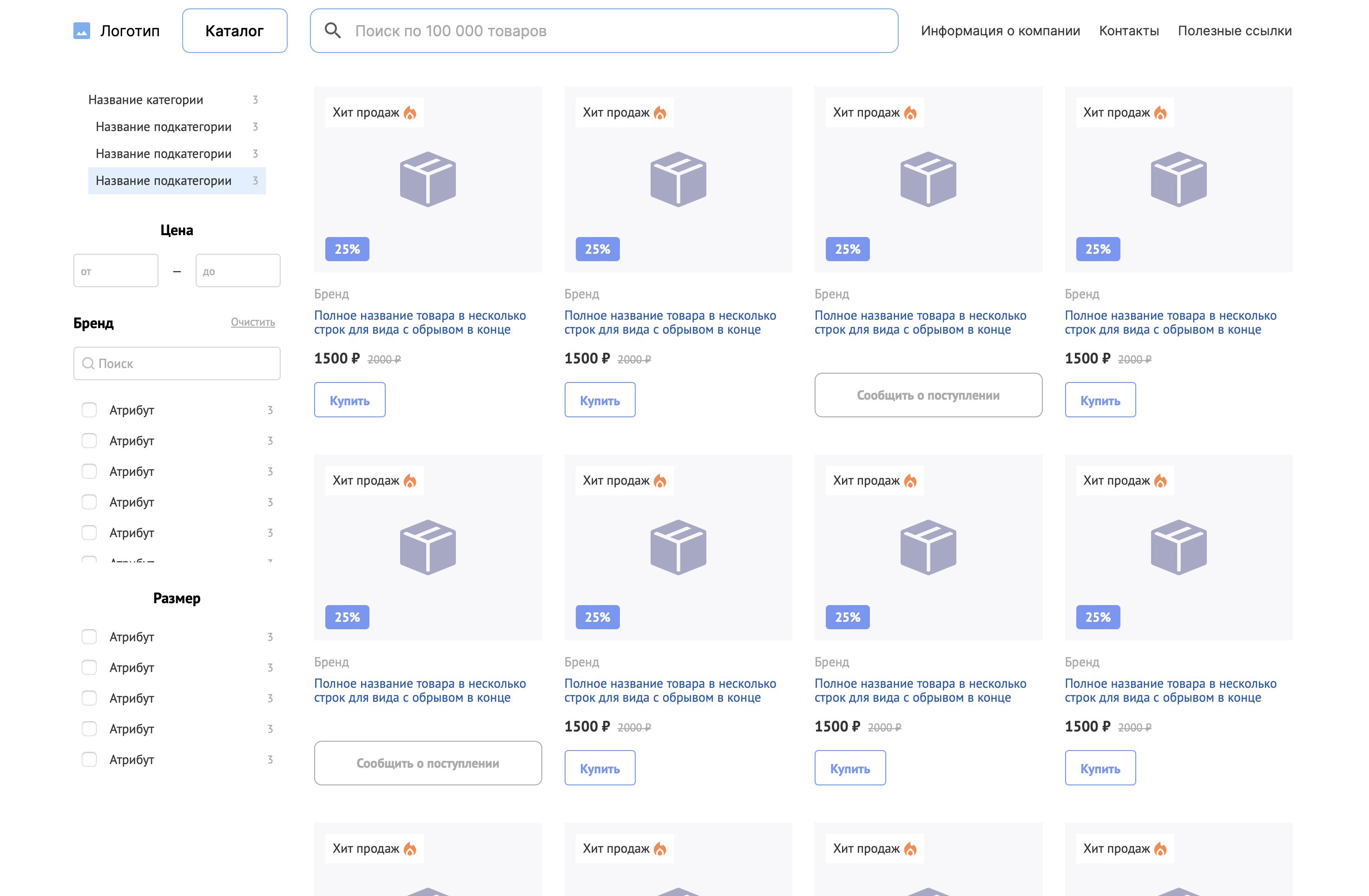The height and width of the screenshot is (896, 1369).
Task: Click the fire icon on the first bottom-row card
Action: tap(409, 849)
